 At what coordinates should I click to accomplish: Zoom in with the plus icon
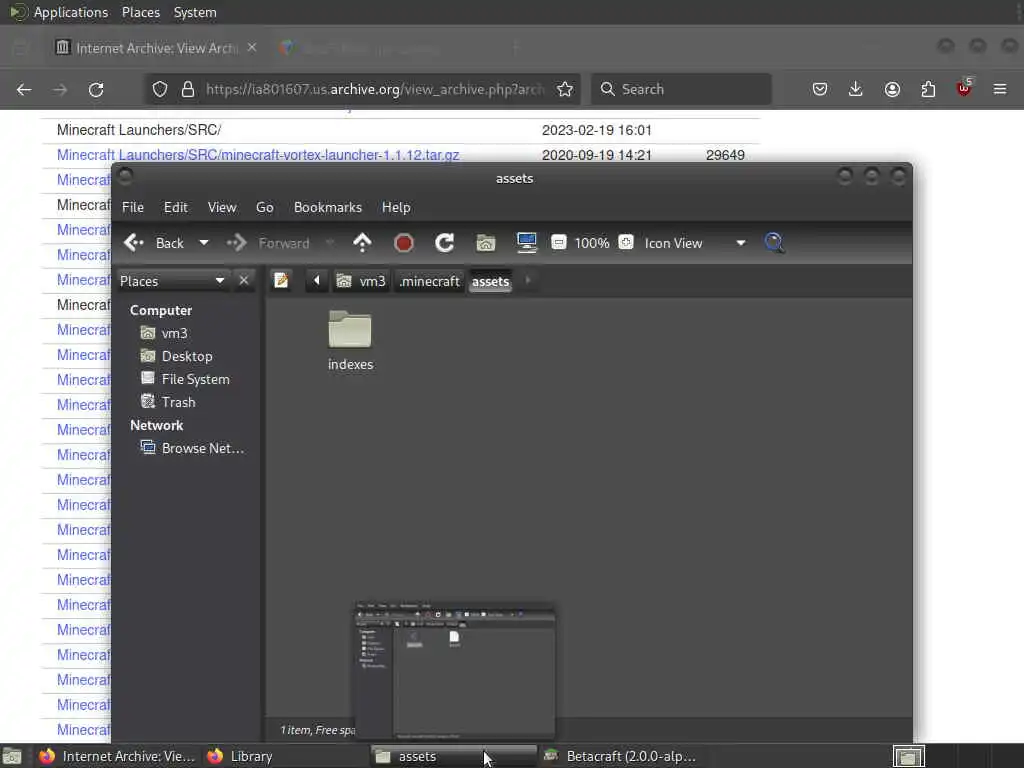pos(626,242)
